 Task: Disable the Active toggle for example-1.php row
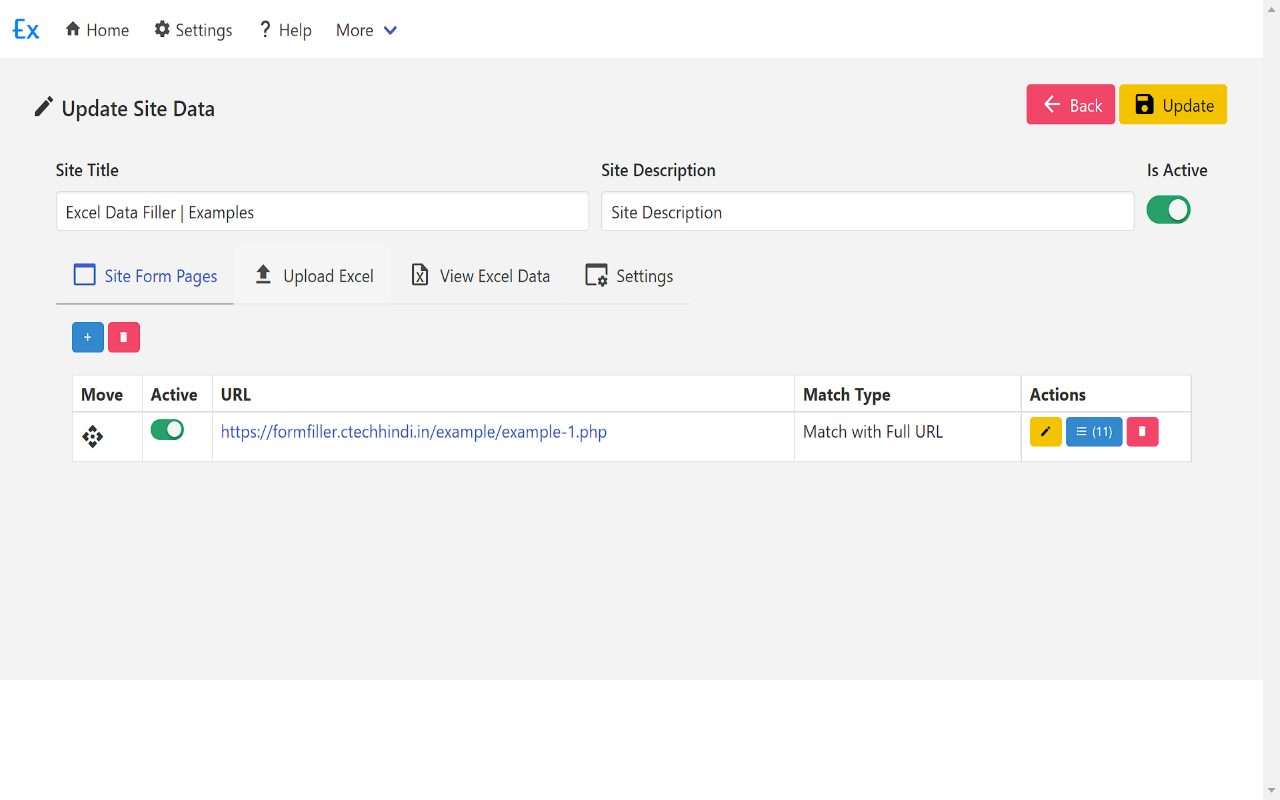[x=167, y=430]
